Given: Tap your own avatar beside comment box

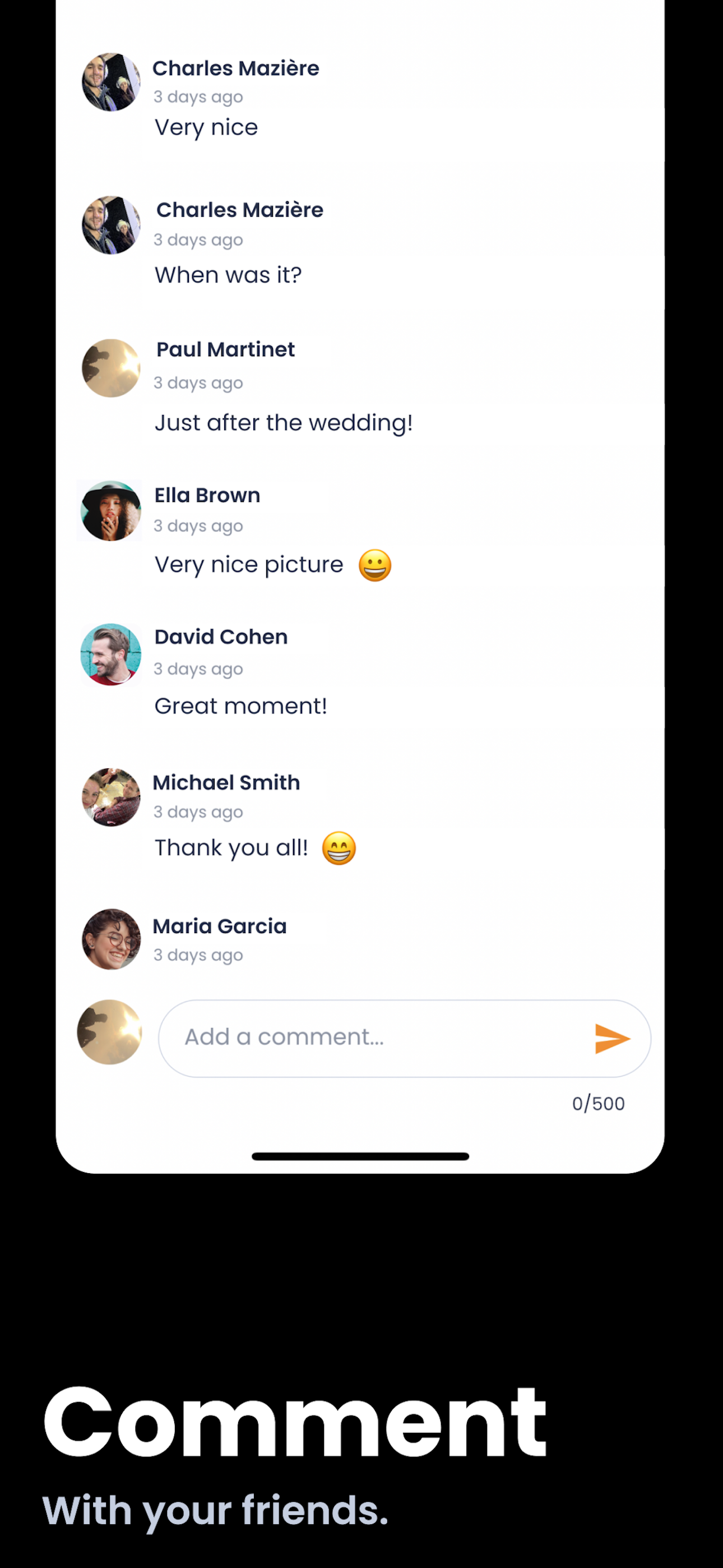Looking at the screenshot, I should pos(109,1032).
